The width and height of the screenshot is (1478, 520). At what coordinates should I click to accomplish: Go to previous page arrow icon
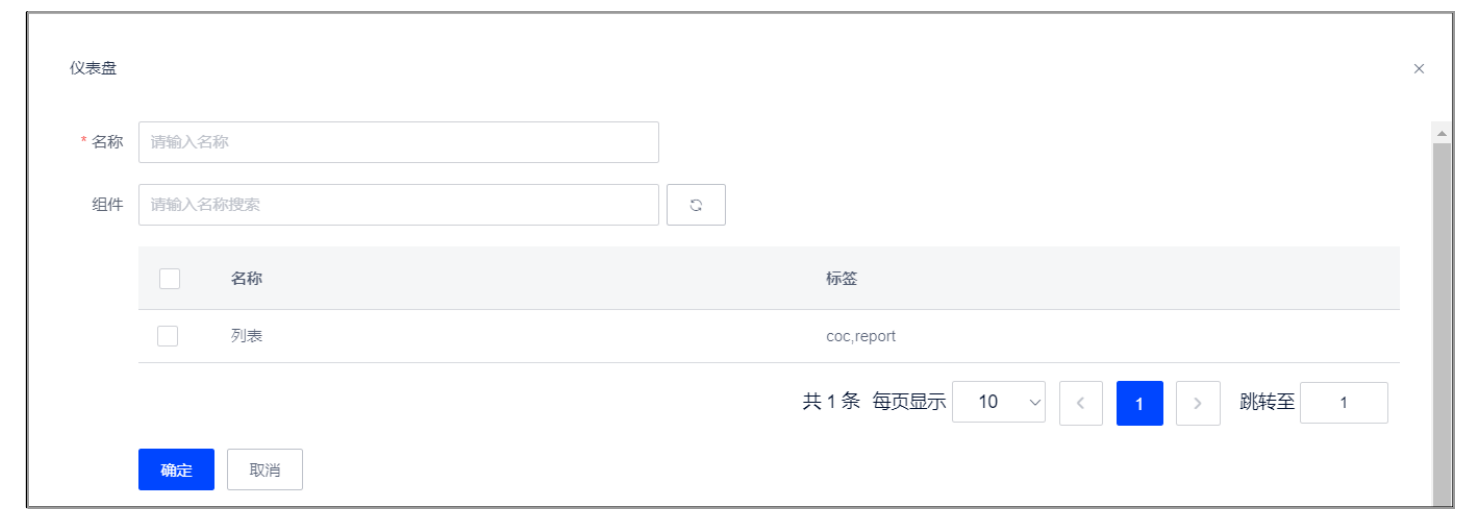click(x=1081, y=404)
